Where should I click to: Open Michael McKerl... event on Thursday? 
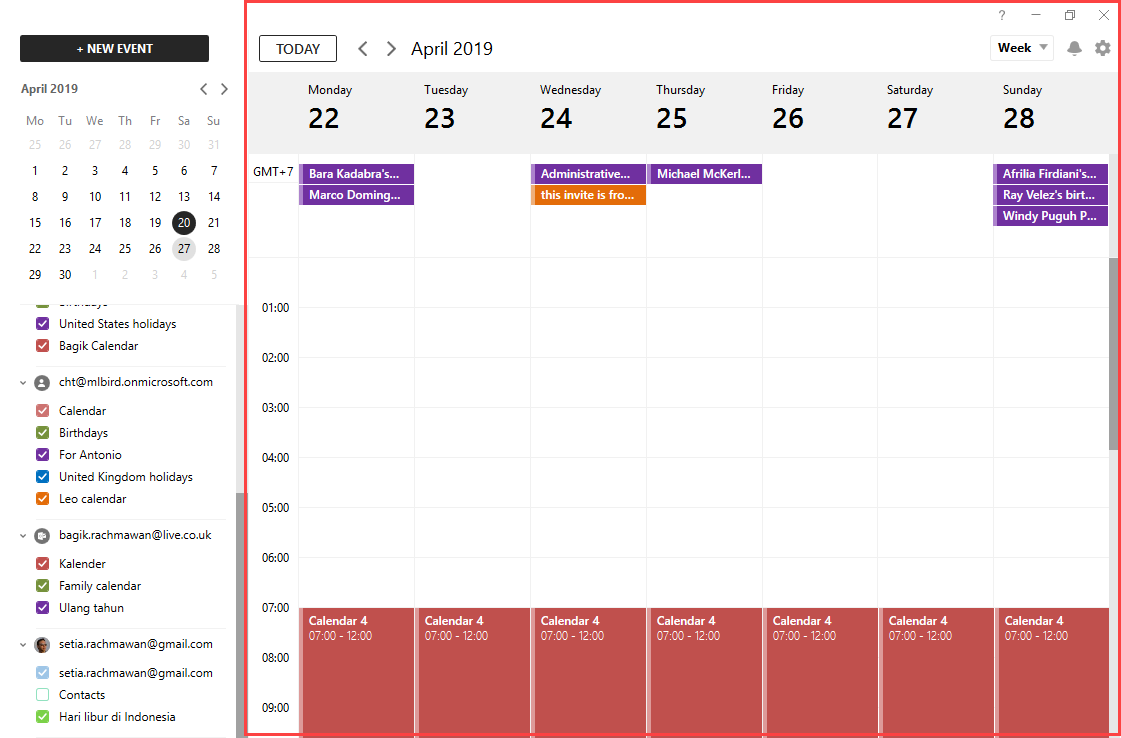(x=705, y=174)
